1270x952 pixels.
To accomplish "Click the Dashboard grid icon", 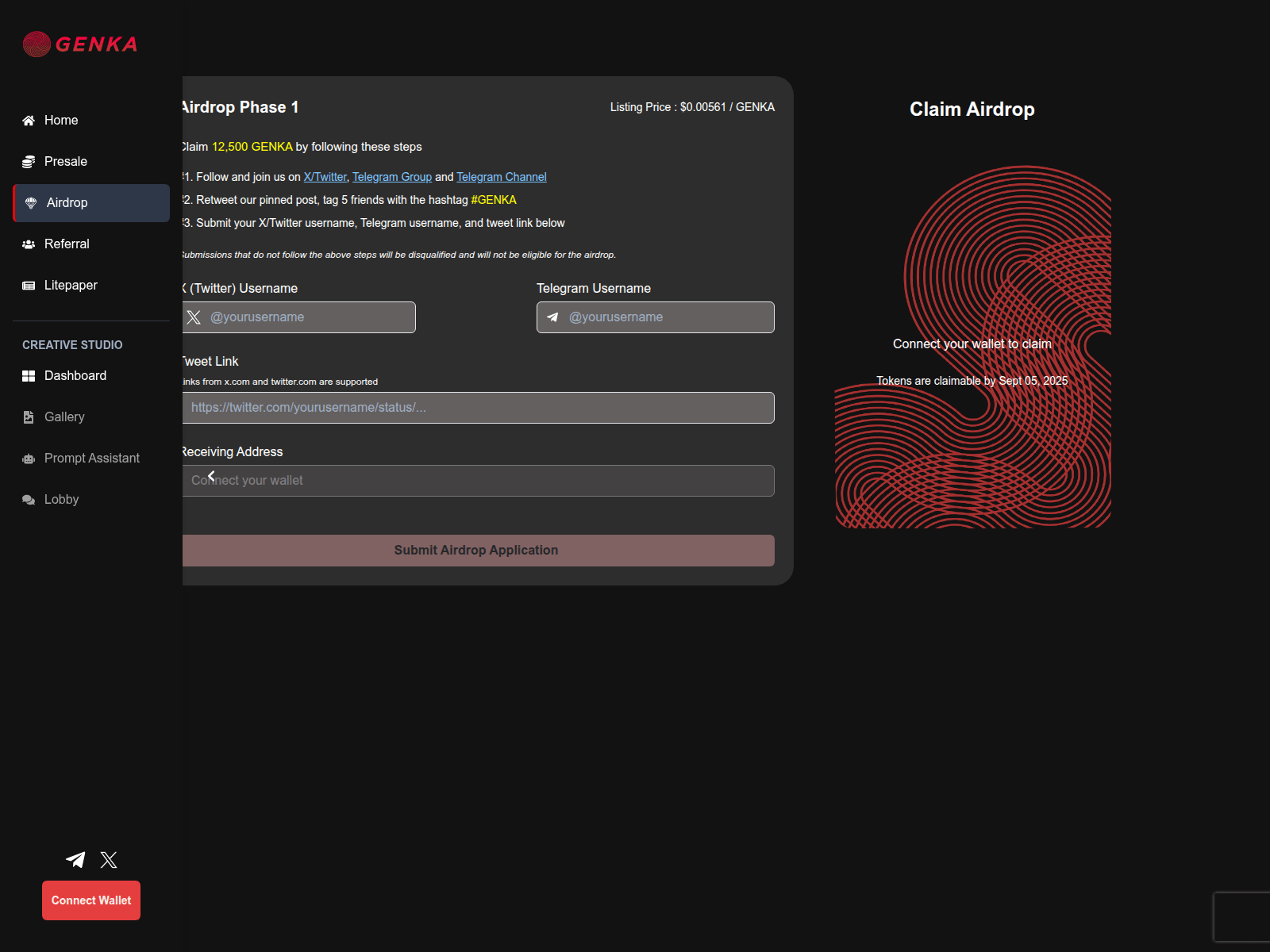I will 29,376.
